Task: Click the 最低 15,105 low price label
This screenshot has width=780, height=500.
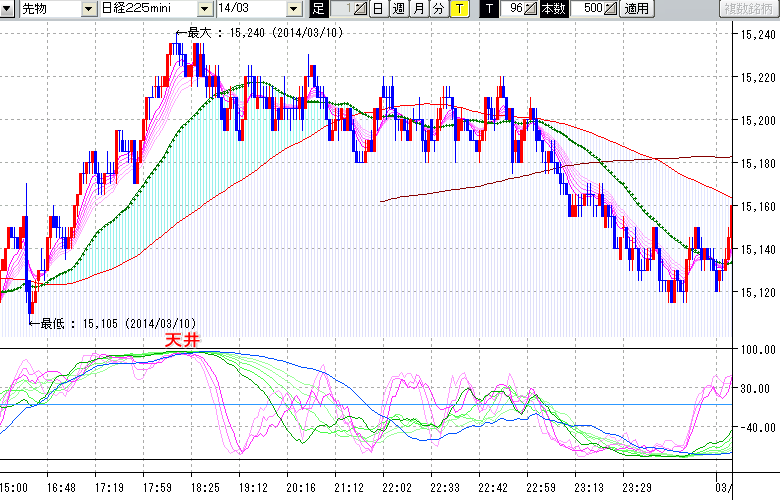Action: pos(118,323)
